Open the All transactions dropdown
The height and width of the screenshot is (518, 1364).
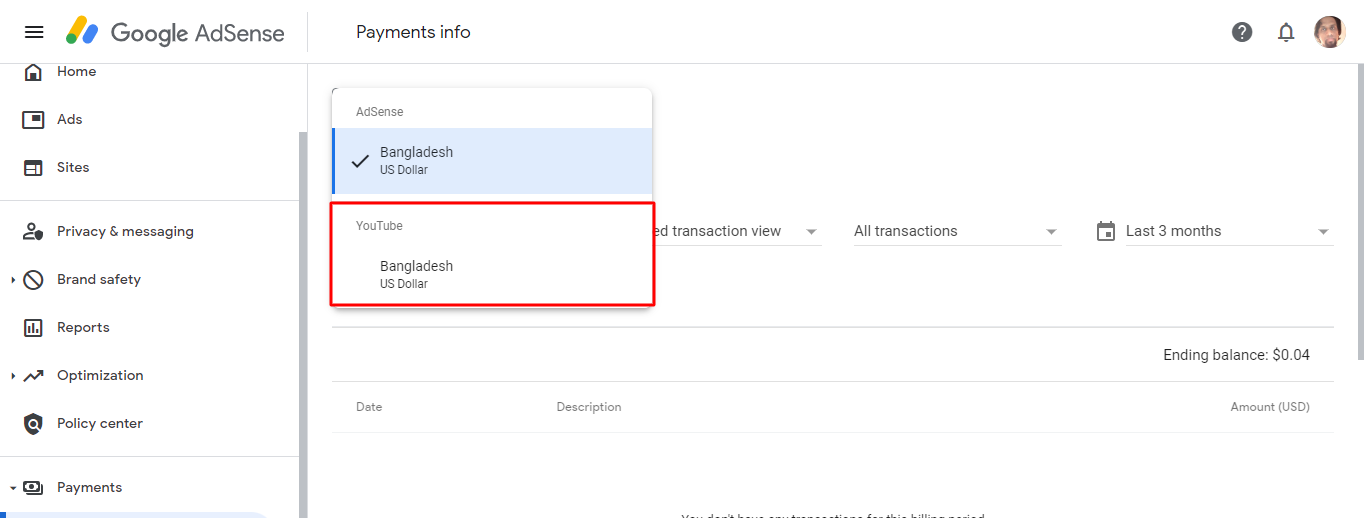pos(957,231)
